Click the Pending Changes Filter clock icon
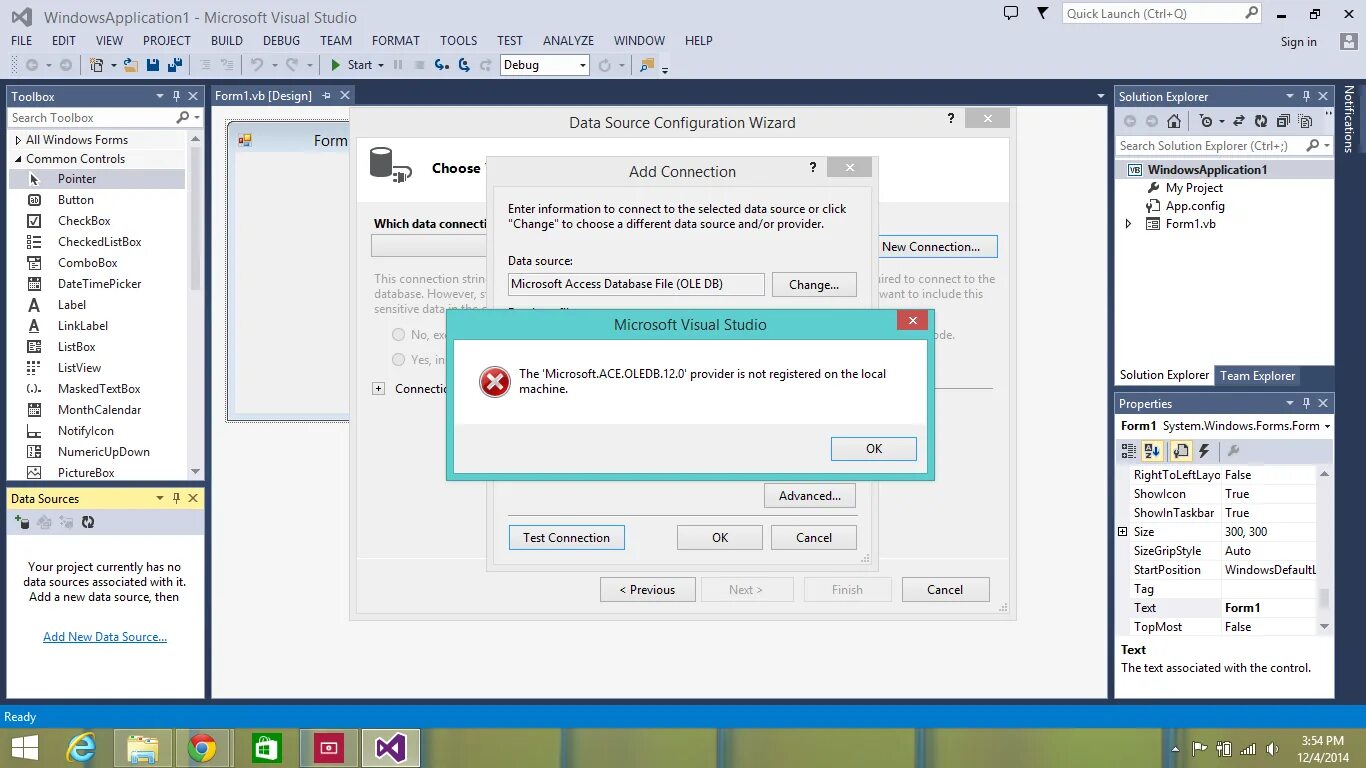 (x=1206, y=121)
